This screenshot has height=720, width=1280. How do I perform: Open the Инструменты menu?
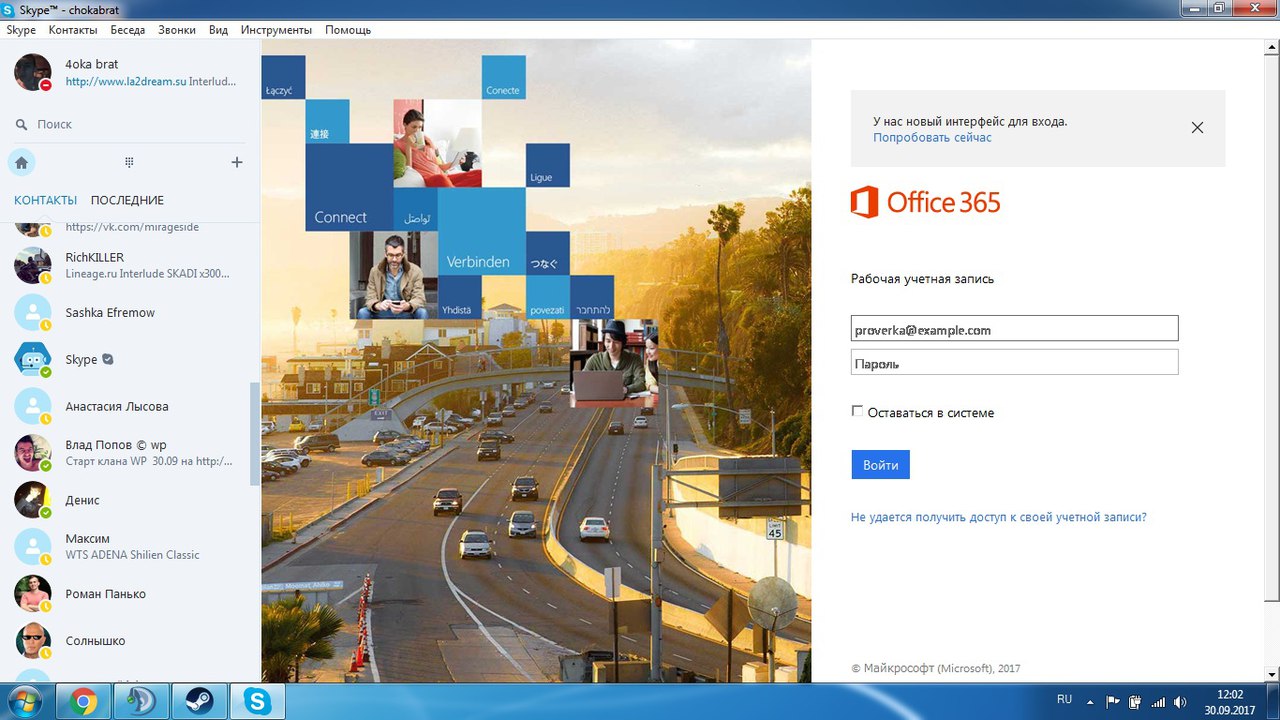point(276,30)
